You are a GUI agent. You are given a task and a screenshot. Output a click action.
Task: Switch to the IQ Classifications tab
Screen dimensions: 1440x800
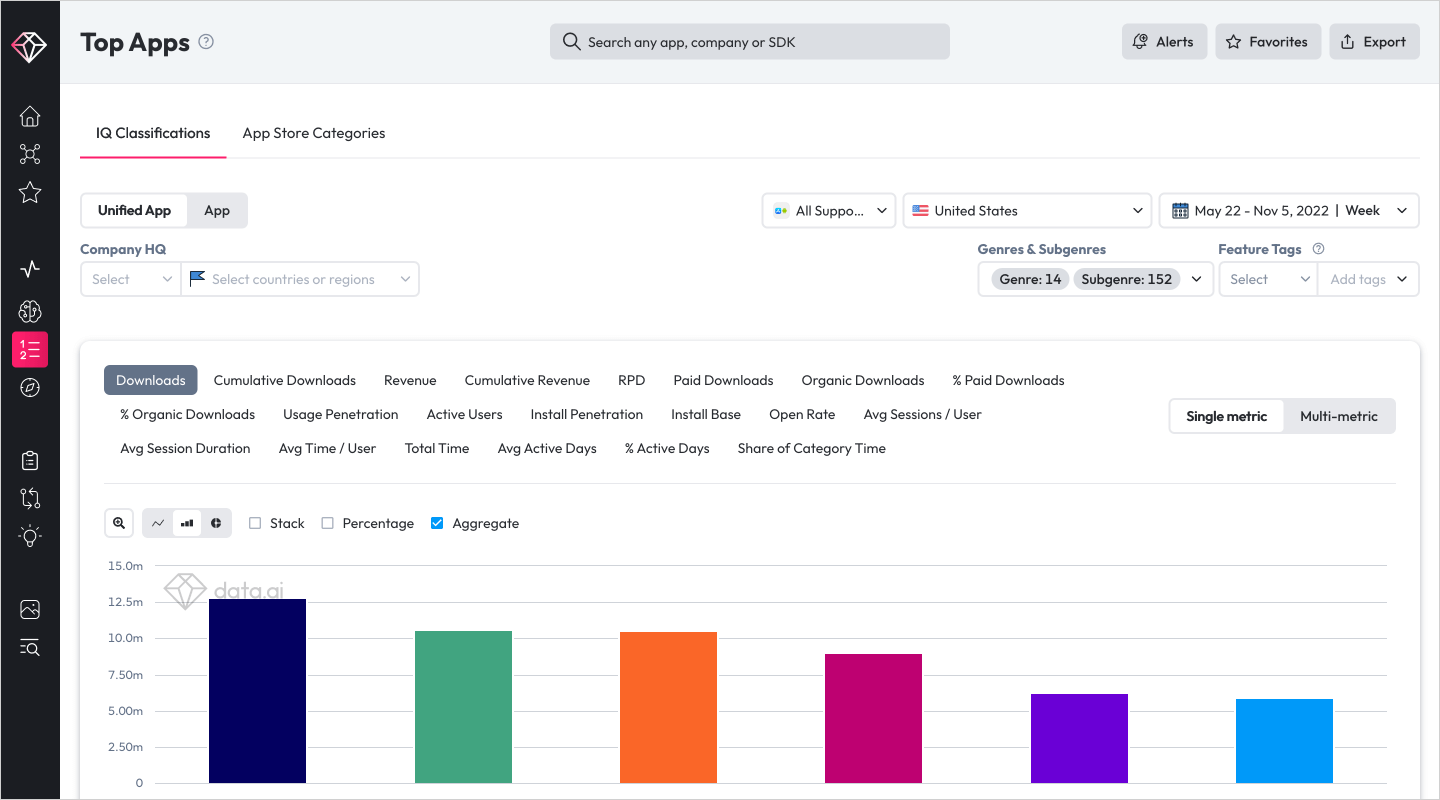(x=153, y=133)
